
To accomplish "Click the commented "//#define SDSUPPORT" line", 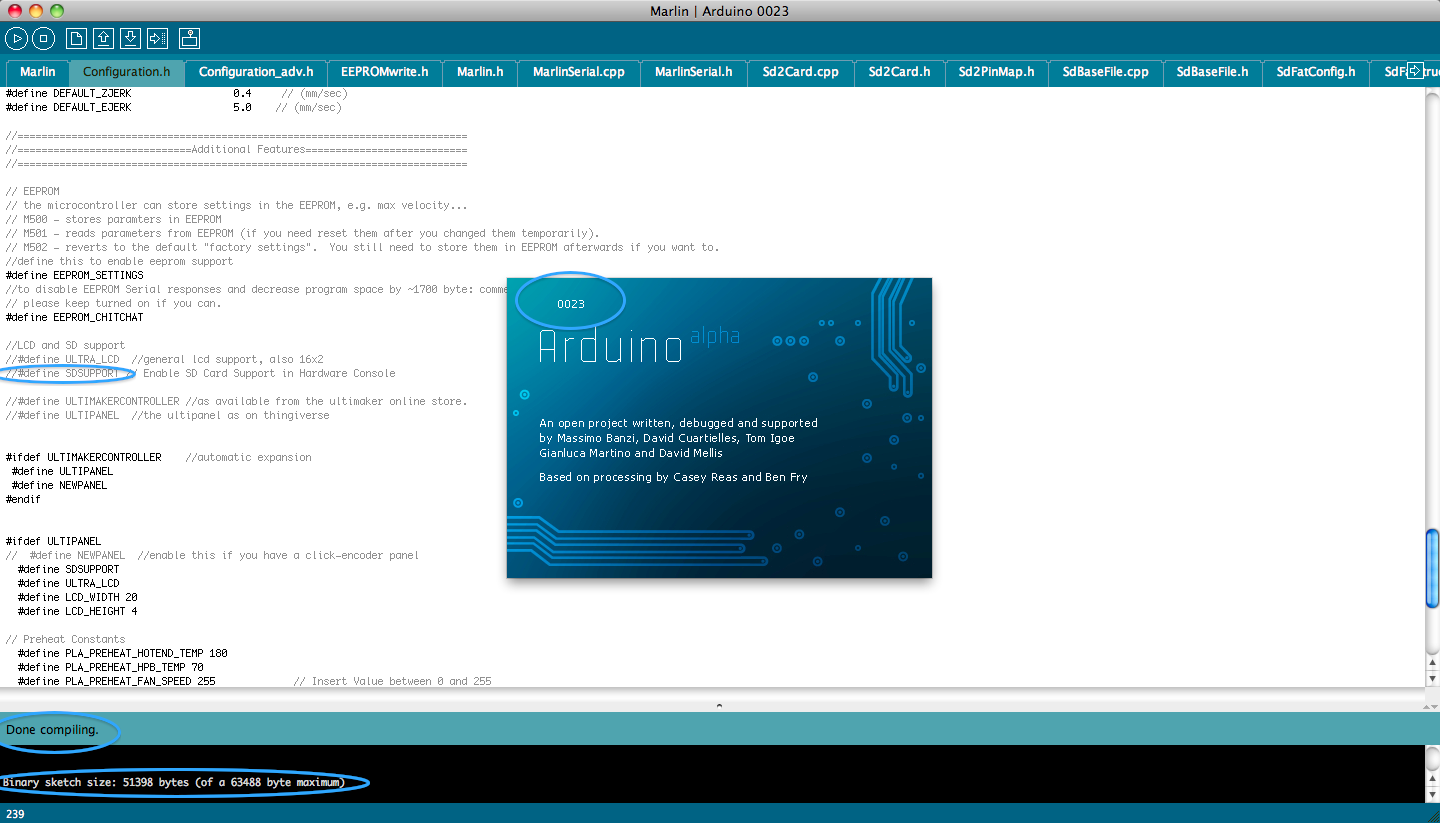I will (201, 373).
